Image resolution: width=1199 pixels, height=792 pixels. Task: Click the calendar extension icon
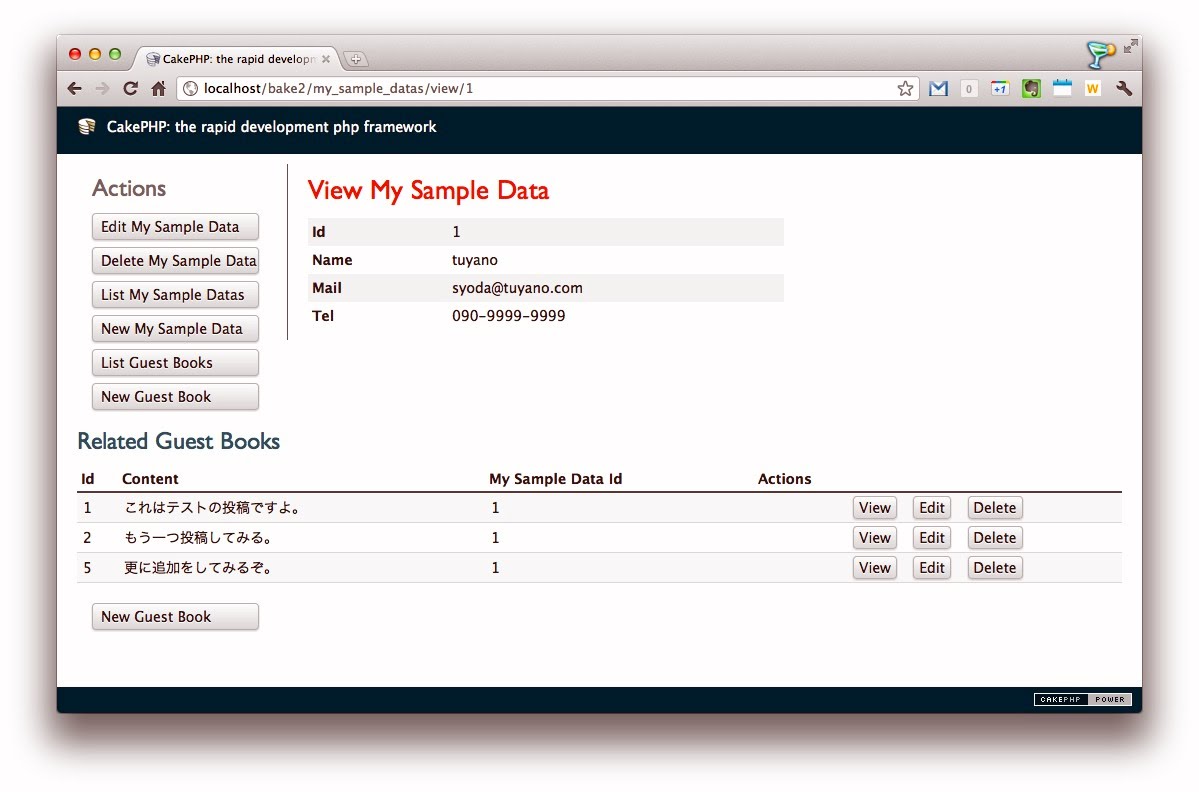click(1062, 89)
